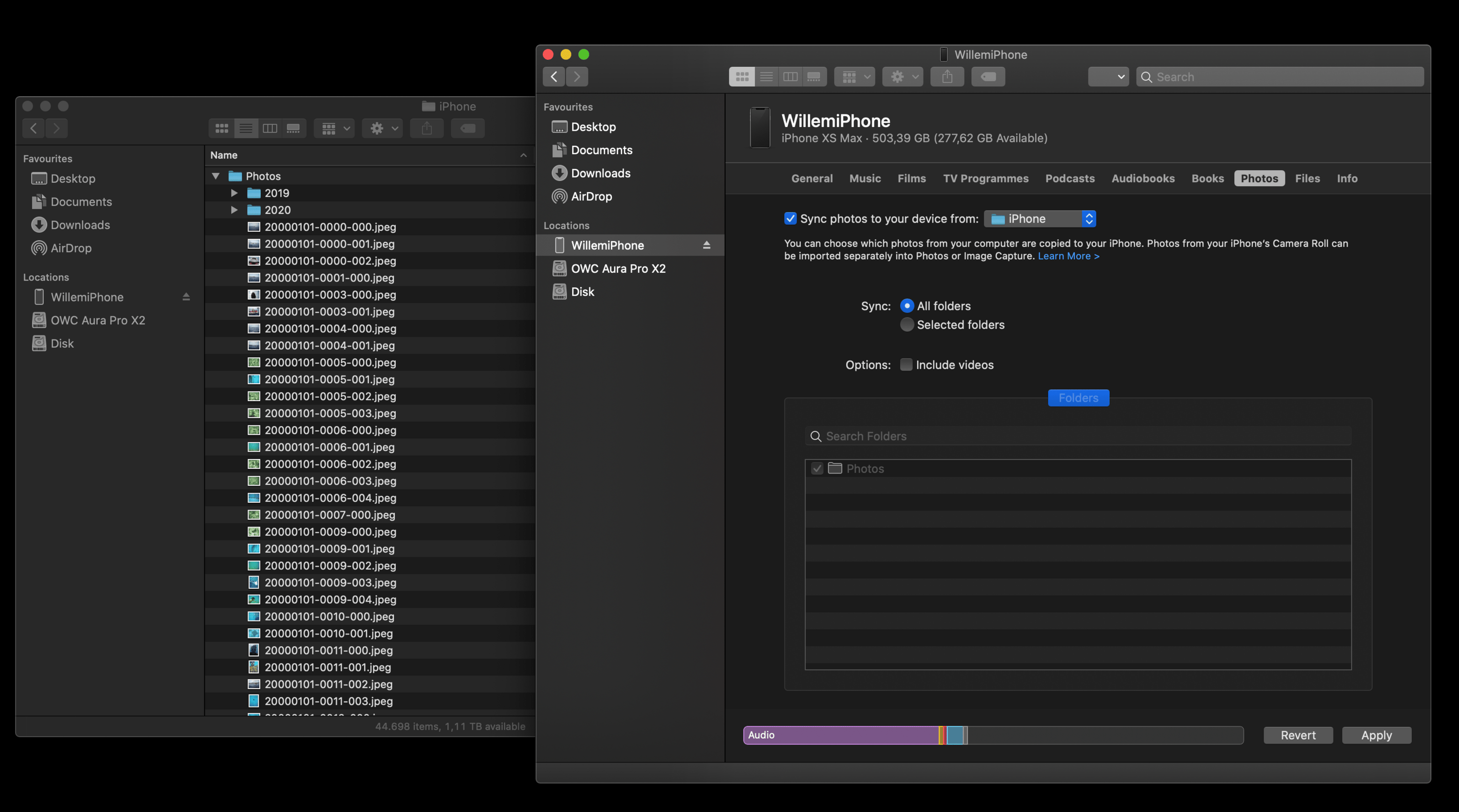Uncheck Sync photos to your device
This screenshot has height=812, width=1459.
[790, 219]
